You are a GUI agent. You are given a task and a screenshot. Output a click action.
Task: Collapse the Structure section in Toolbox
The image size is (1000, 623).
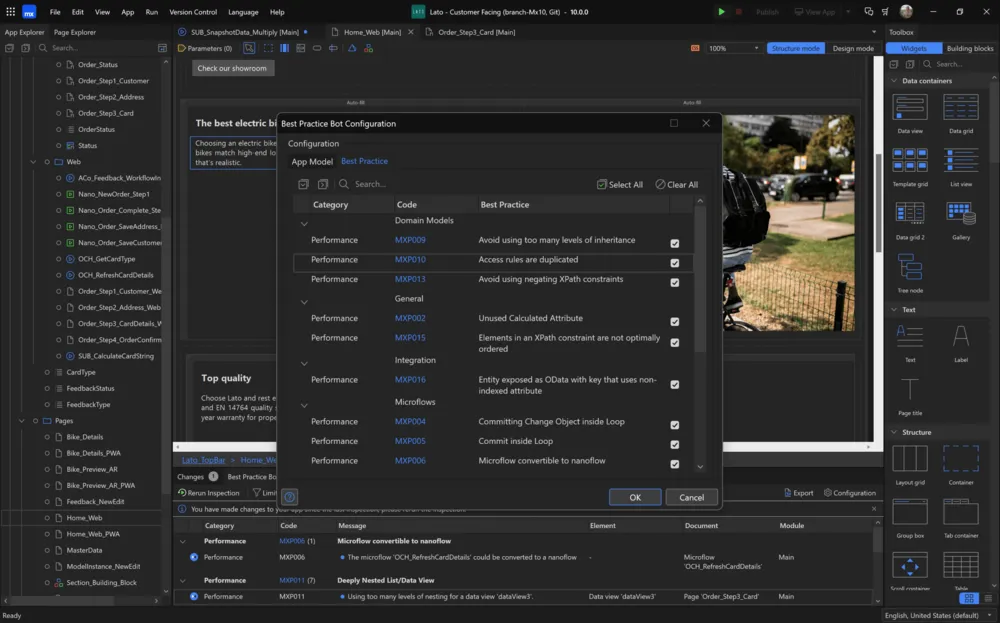894,432
